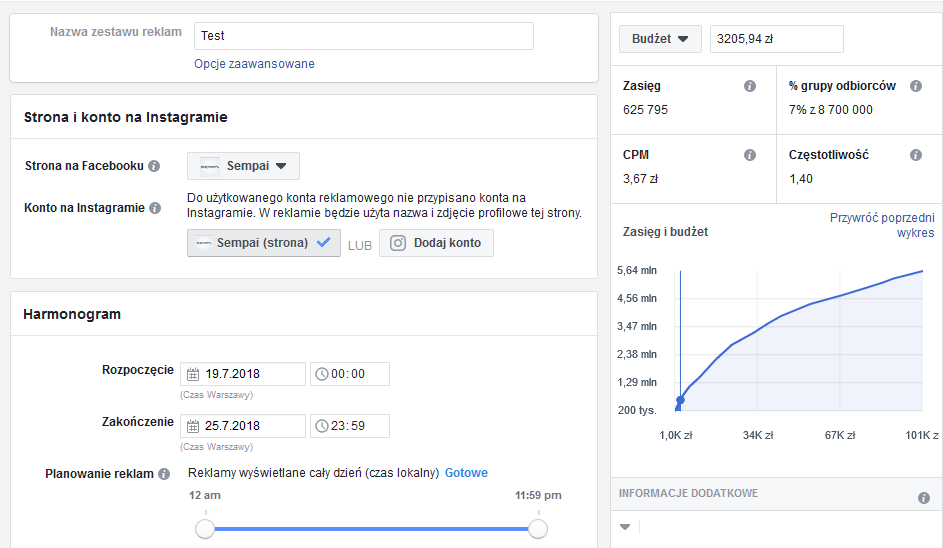Click the budget amount field 3205,94 zł
The width and height of the screenshot is (943, 548).
click(776, 39)
